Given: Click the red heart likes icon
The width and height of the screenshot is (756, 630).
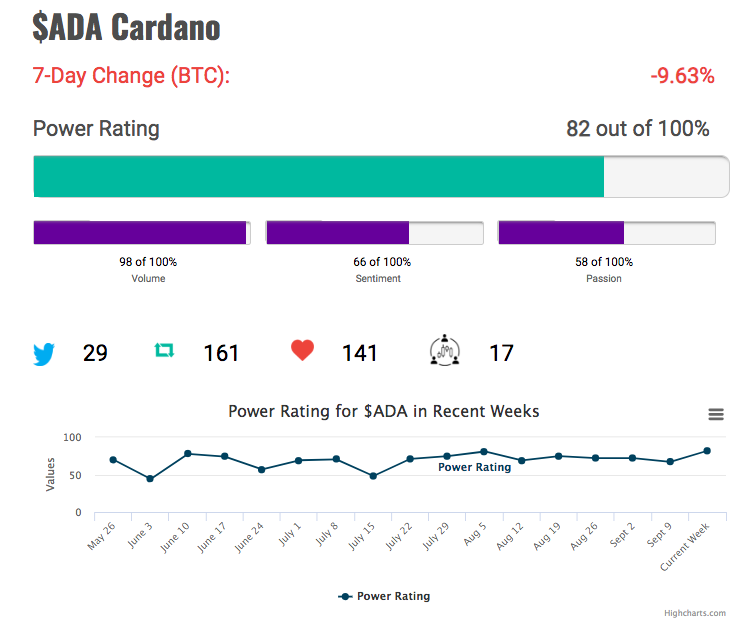Looking at the screenshot, I should (302, 350).
